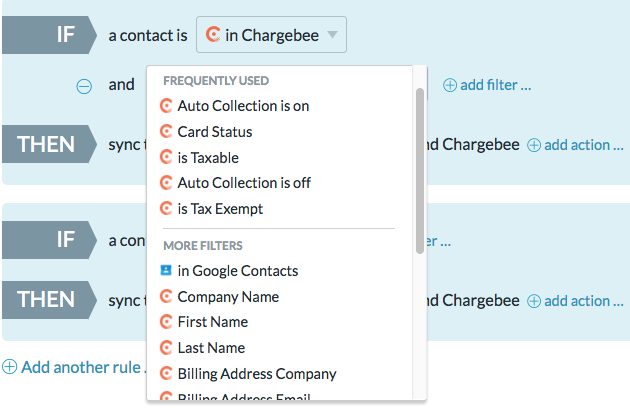
Task: Select 'in Google Contacts' filter
Action: (238, 271)
